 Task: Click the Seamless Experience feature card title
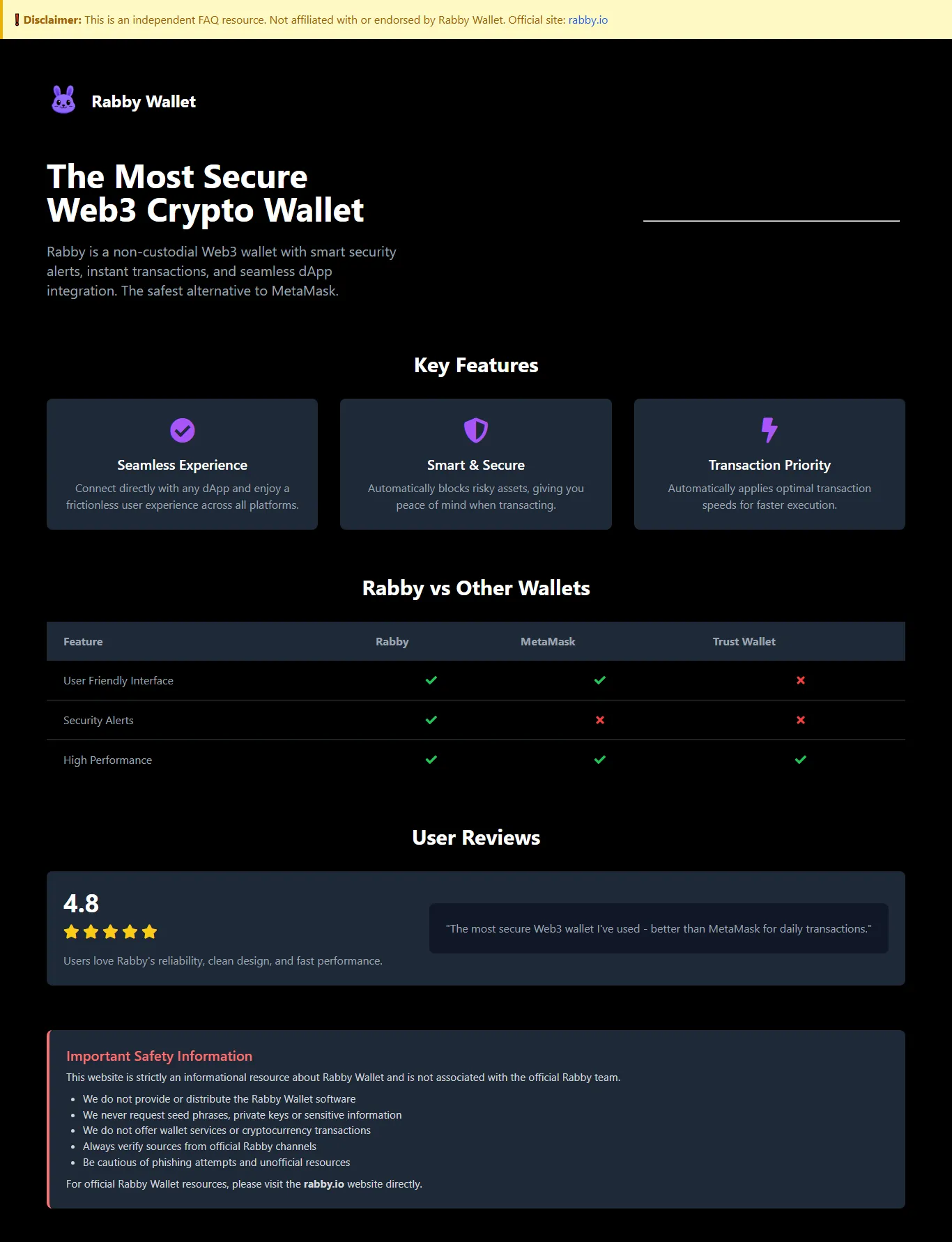pyautogui.click(x=183, y=465)
